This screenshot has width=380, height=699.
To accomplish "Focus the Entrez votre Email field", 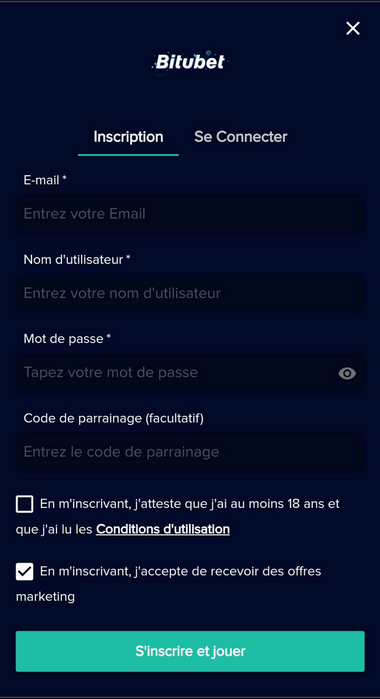I will click(x=190, y=214).
